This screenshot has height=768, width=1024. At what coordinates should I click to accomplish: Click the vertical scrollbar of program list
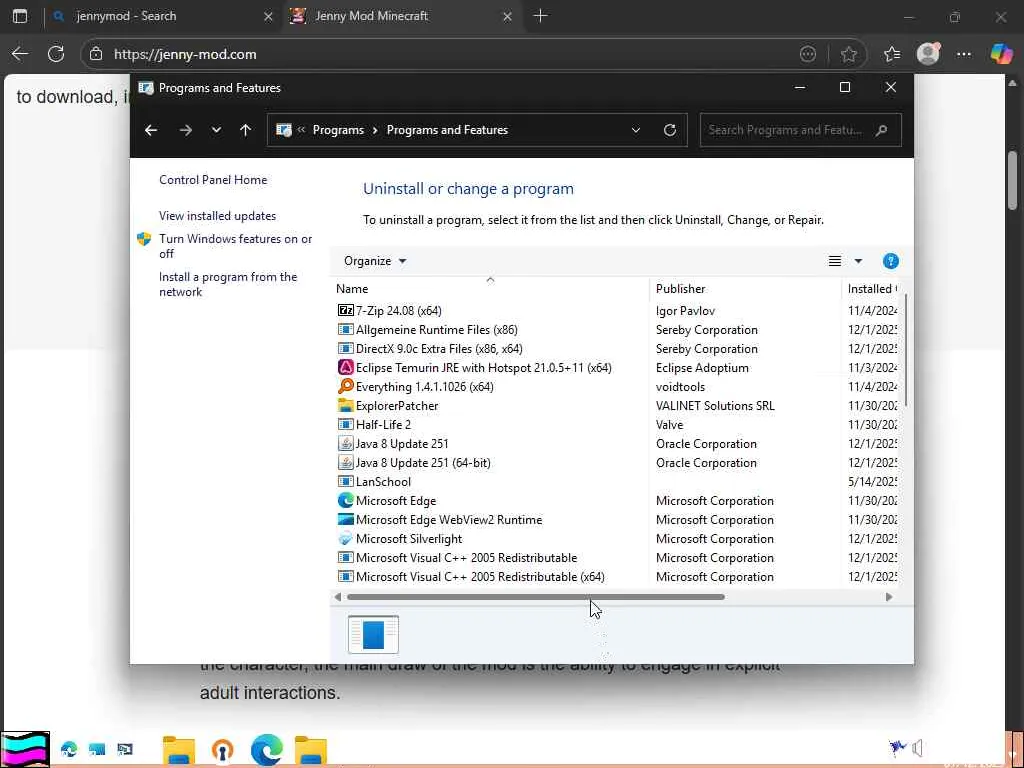pyautogui.click(x=906, y=349)
